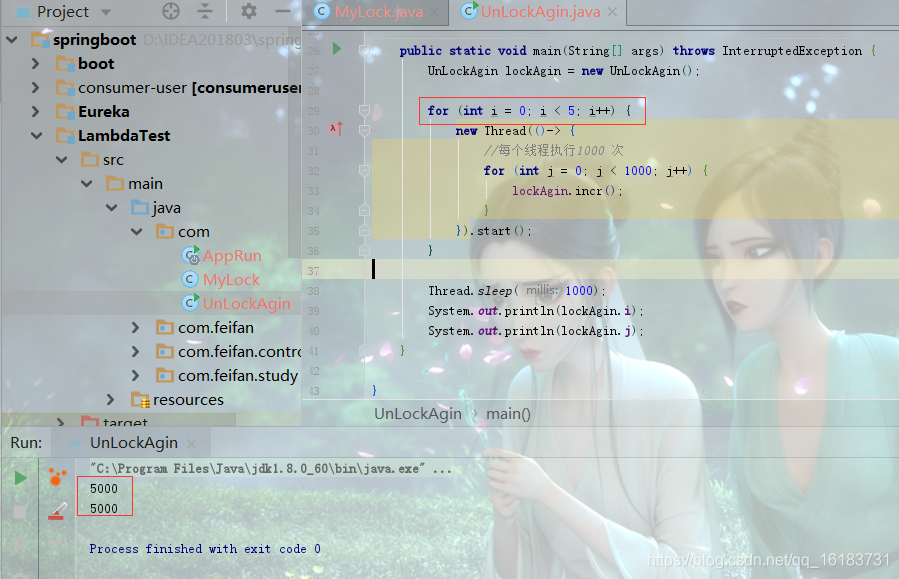This screenshot has height=579, width=899.
Task: Click the project tree scrollbar
Action: click(x=295, y=143)
